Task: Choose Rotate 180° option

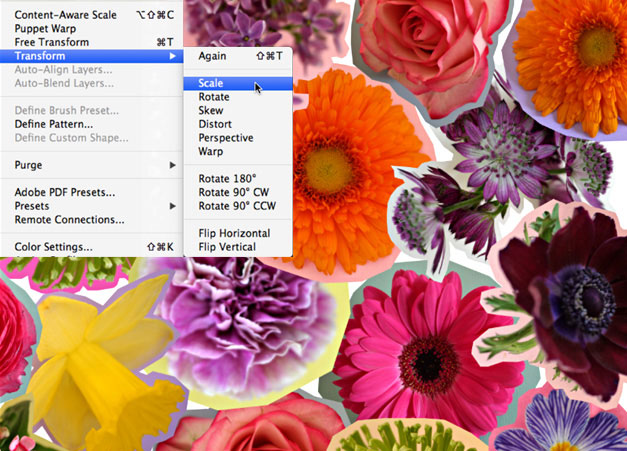Action: (238, 179)
